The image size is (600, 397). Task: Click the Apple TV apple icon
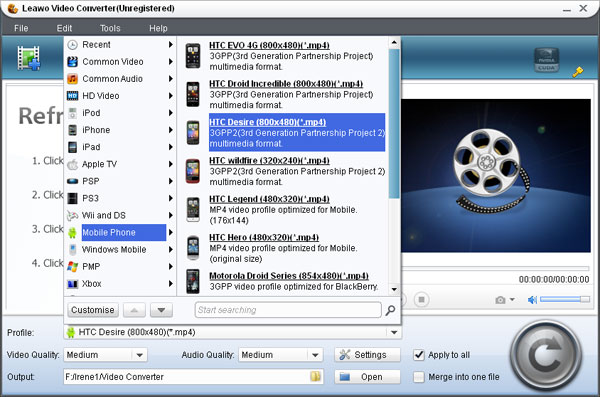(x=72, y=164)
